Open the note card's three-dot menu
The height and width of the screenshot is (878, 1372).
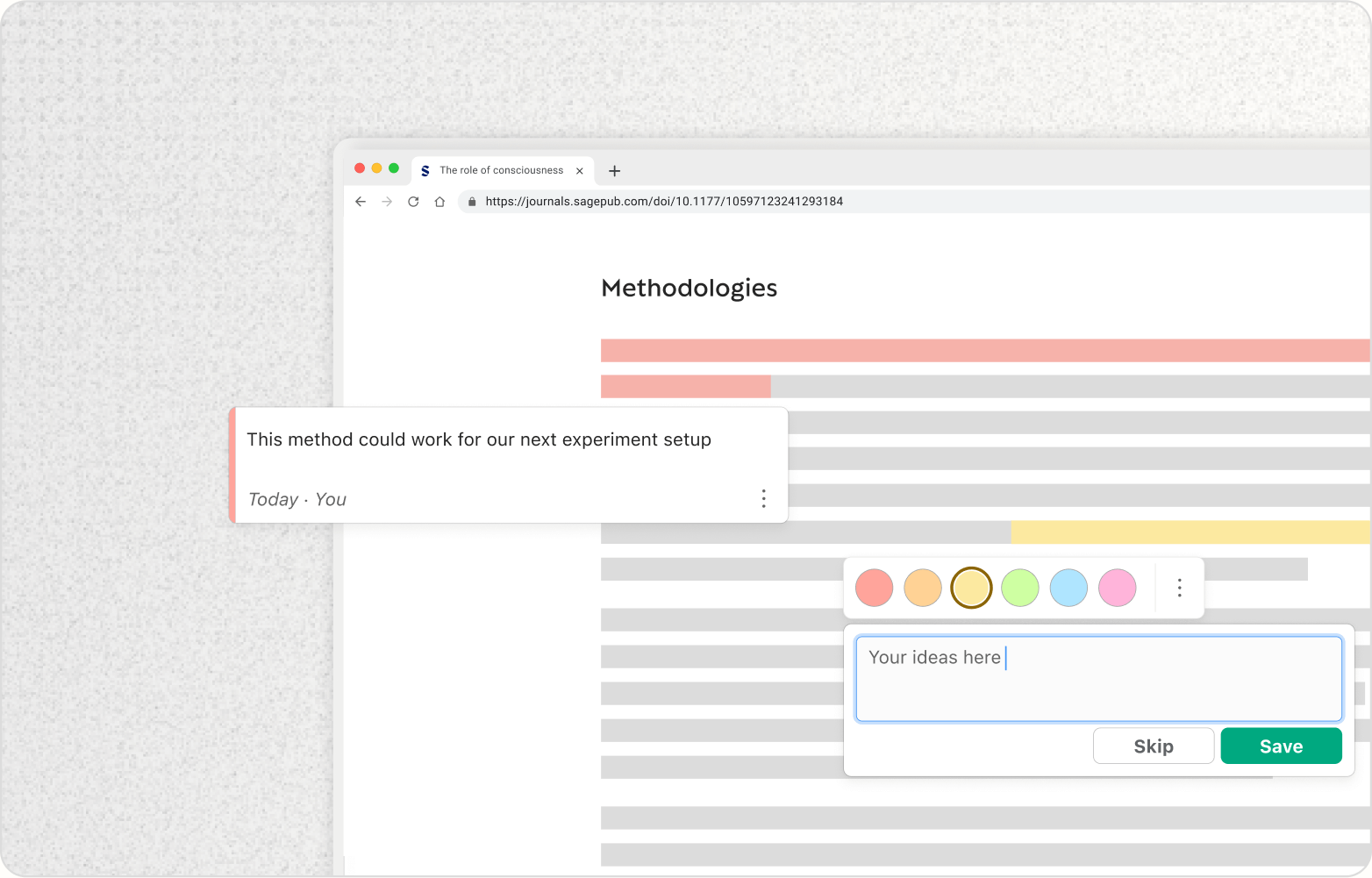pos(763,499)
